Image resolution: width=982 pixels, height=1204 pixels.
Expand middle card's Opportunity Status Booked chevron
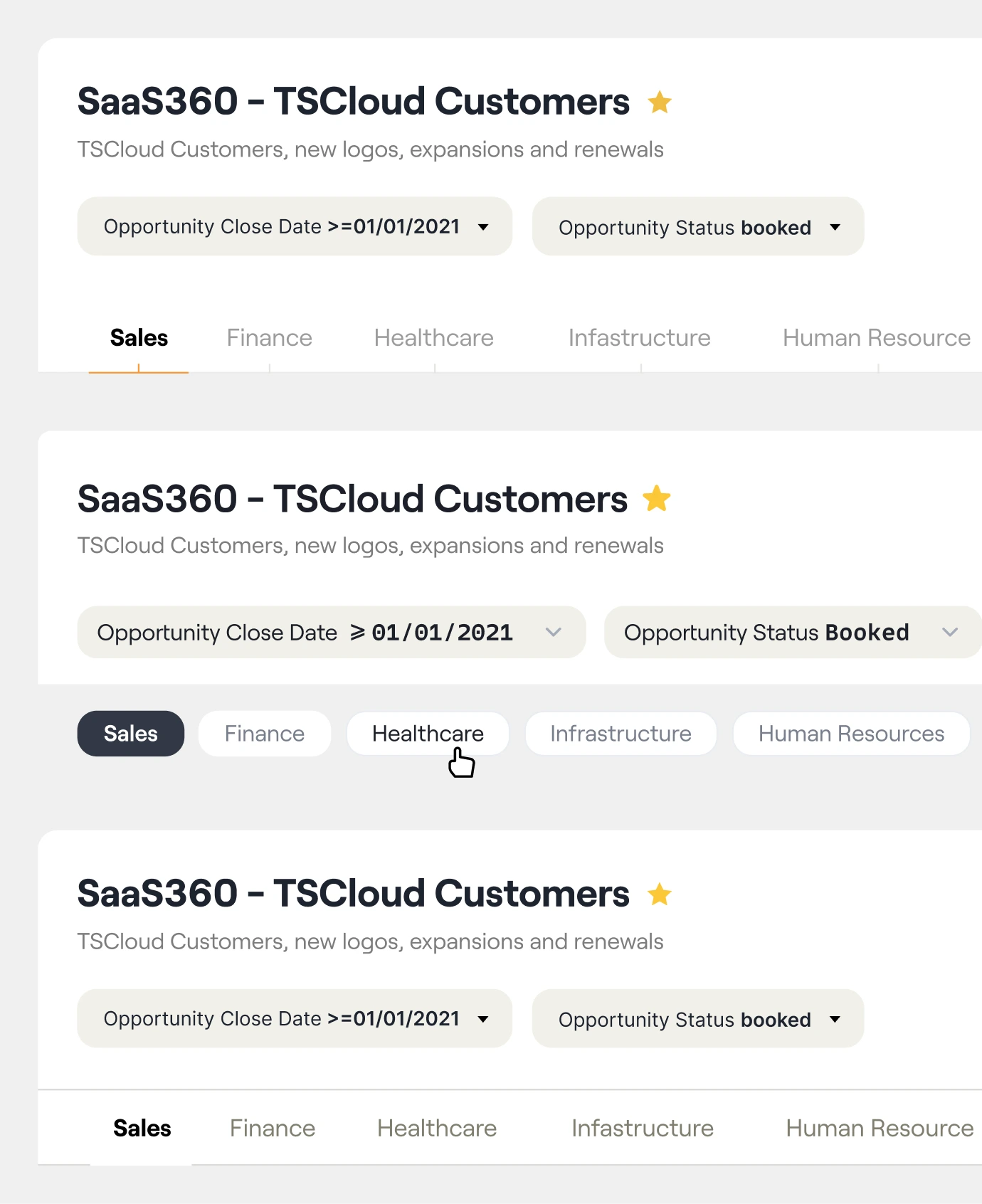click(x=949, y=632)
